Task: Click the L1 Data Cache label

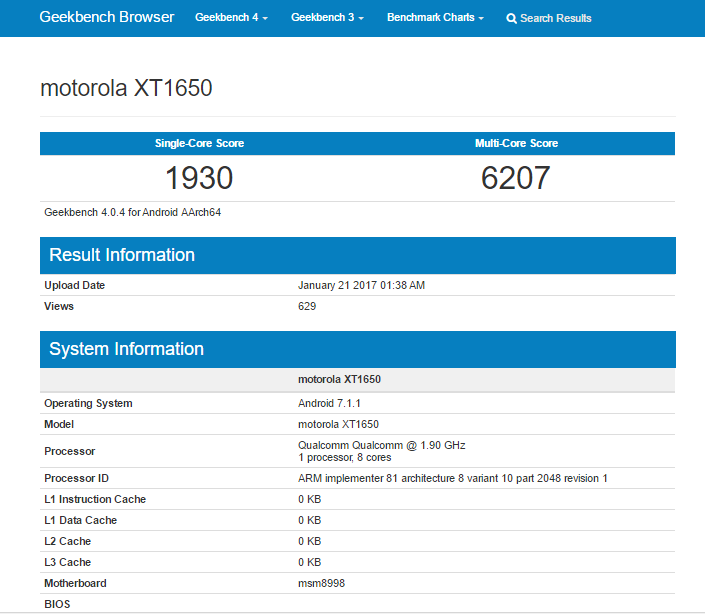Action: click(80, 521)
